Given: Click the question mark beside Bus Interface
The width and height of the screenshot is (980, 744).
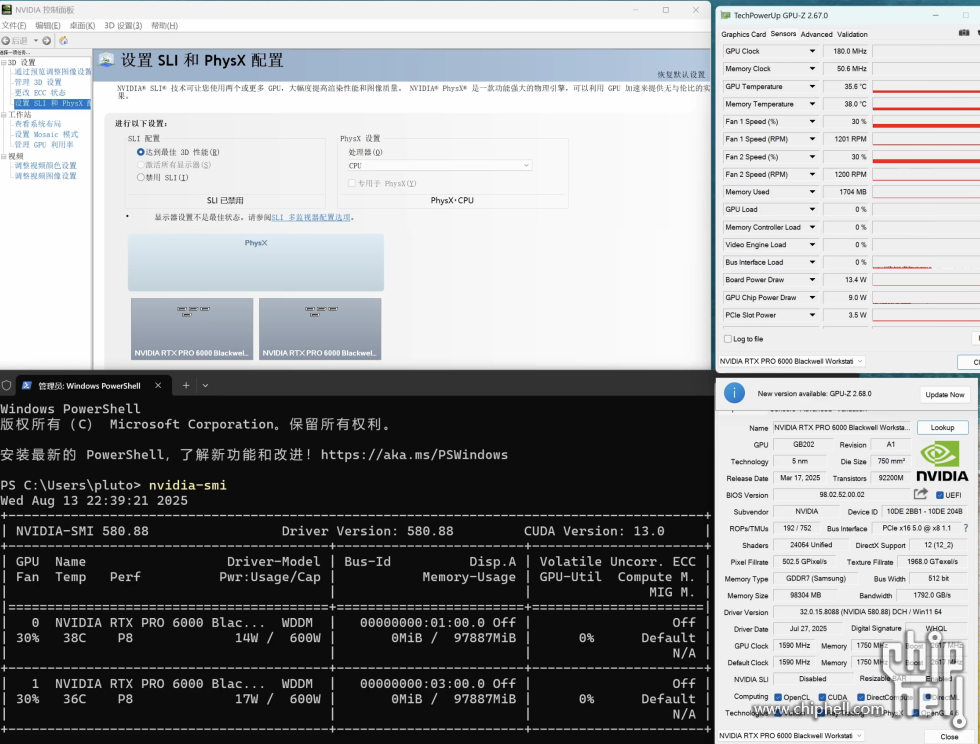Looking at the screenshot, I should [x=966, y=528].
